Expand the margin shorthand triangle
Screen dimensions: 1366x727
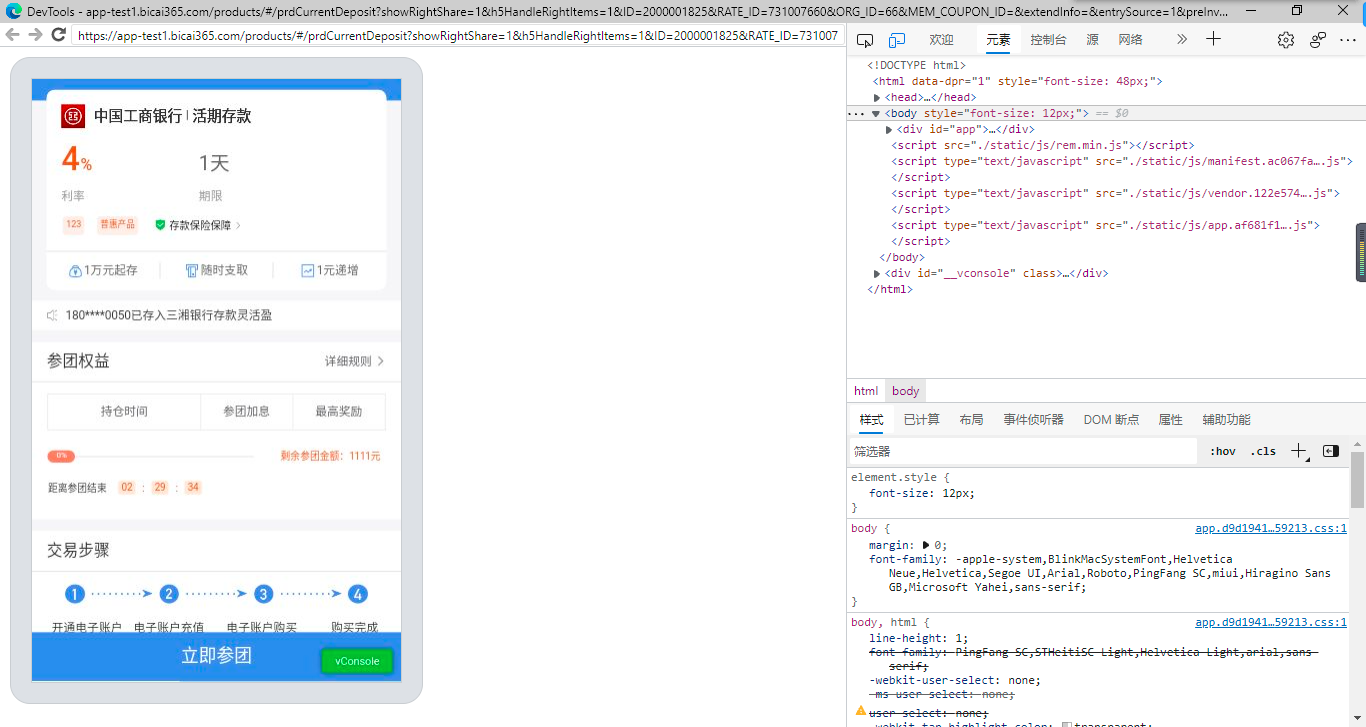point(926,546)
